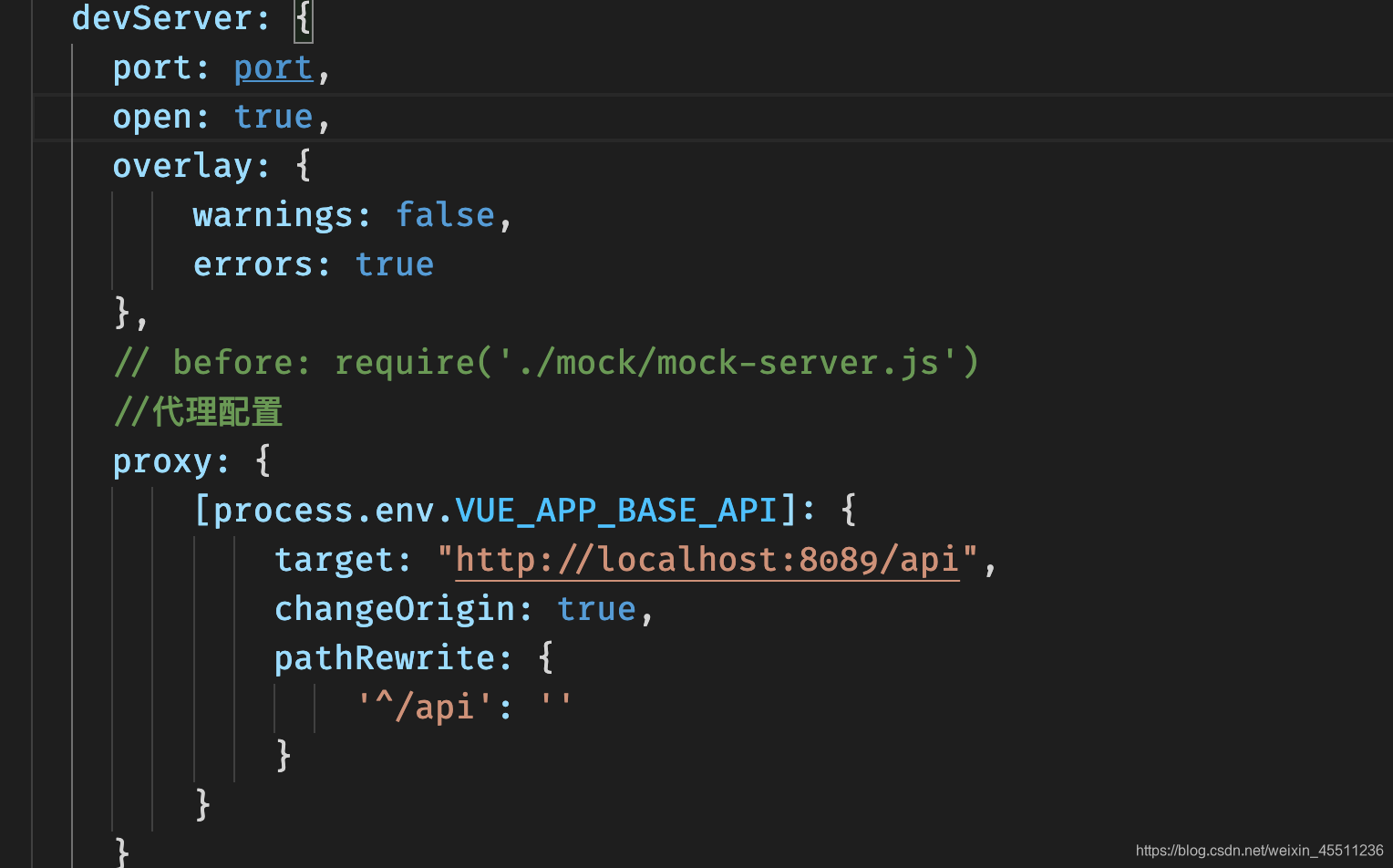This screenshot has width=1393, height=868.
Task: Click the 'pathRewrite' property key
Action: coord(385,658)
